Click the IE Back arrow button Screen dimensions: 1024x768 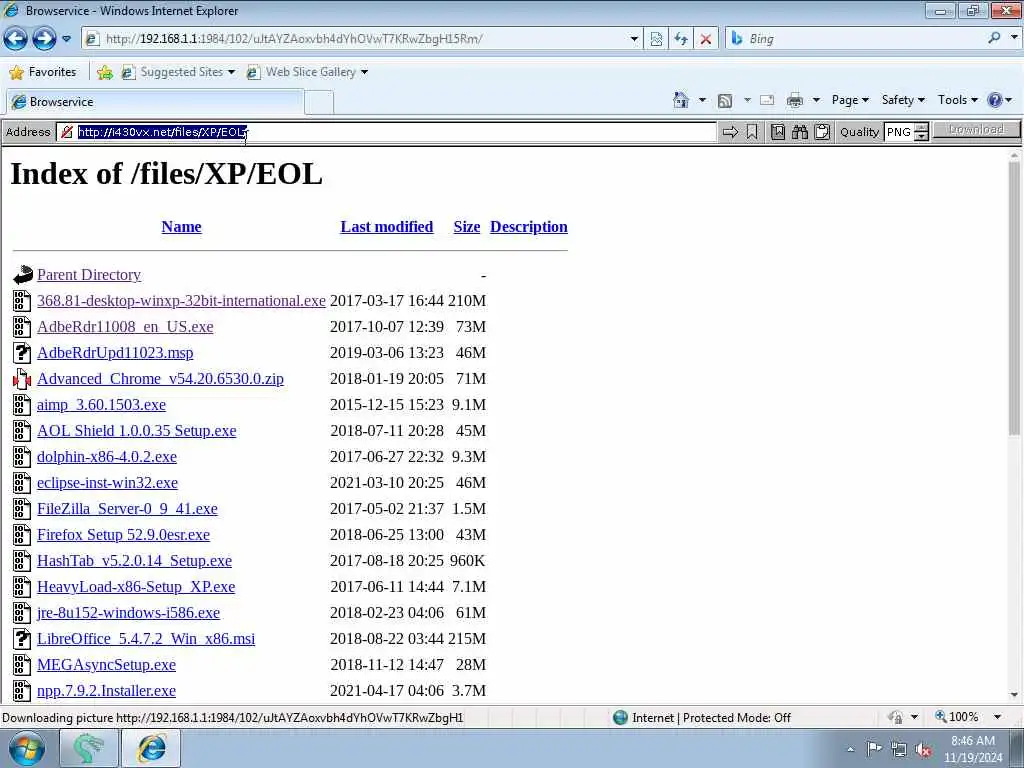click(16, 39)
